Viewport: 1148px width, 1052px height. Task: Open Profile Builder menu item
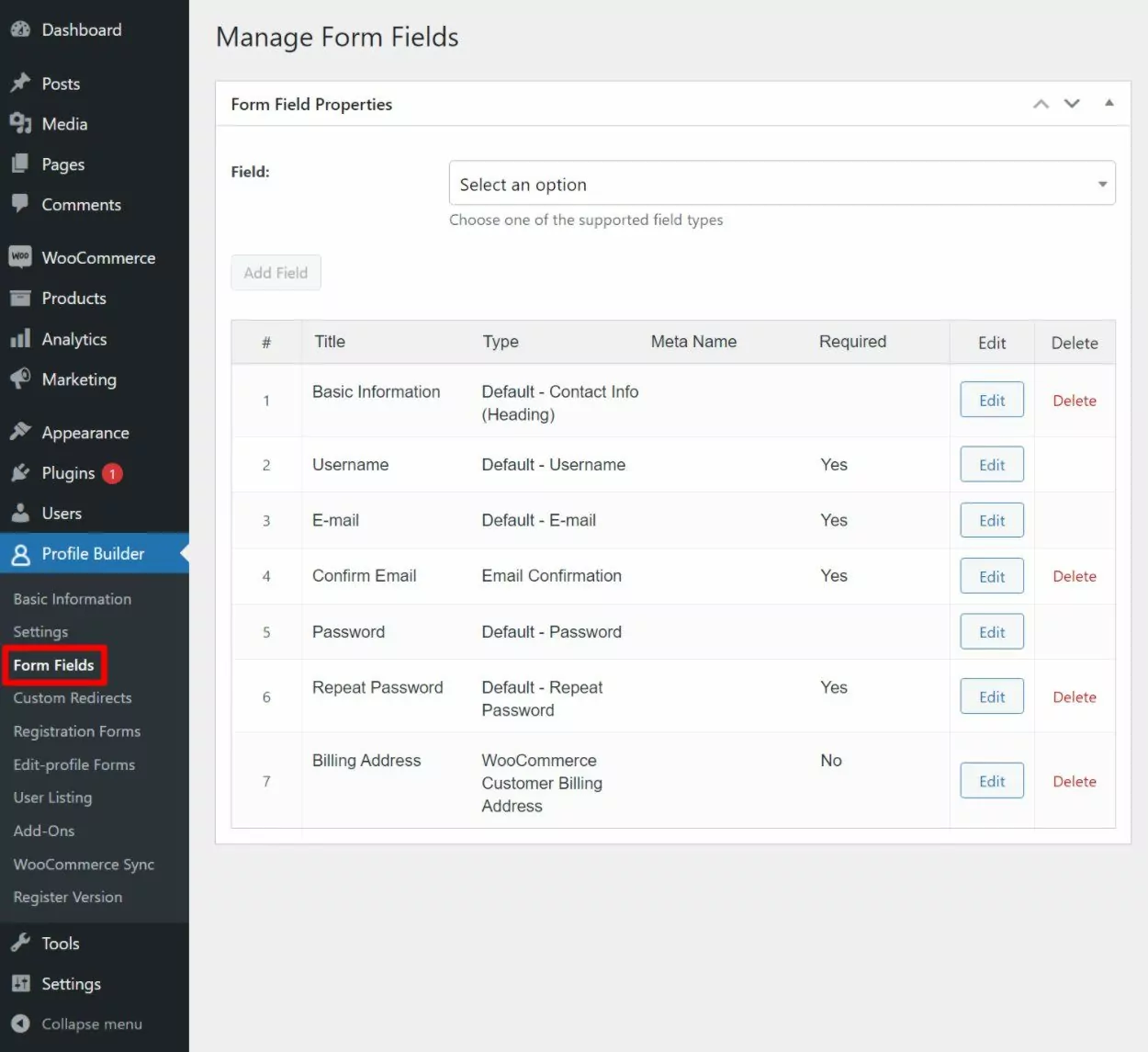(95, 554)
